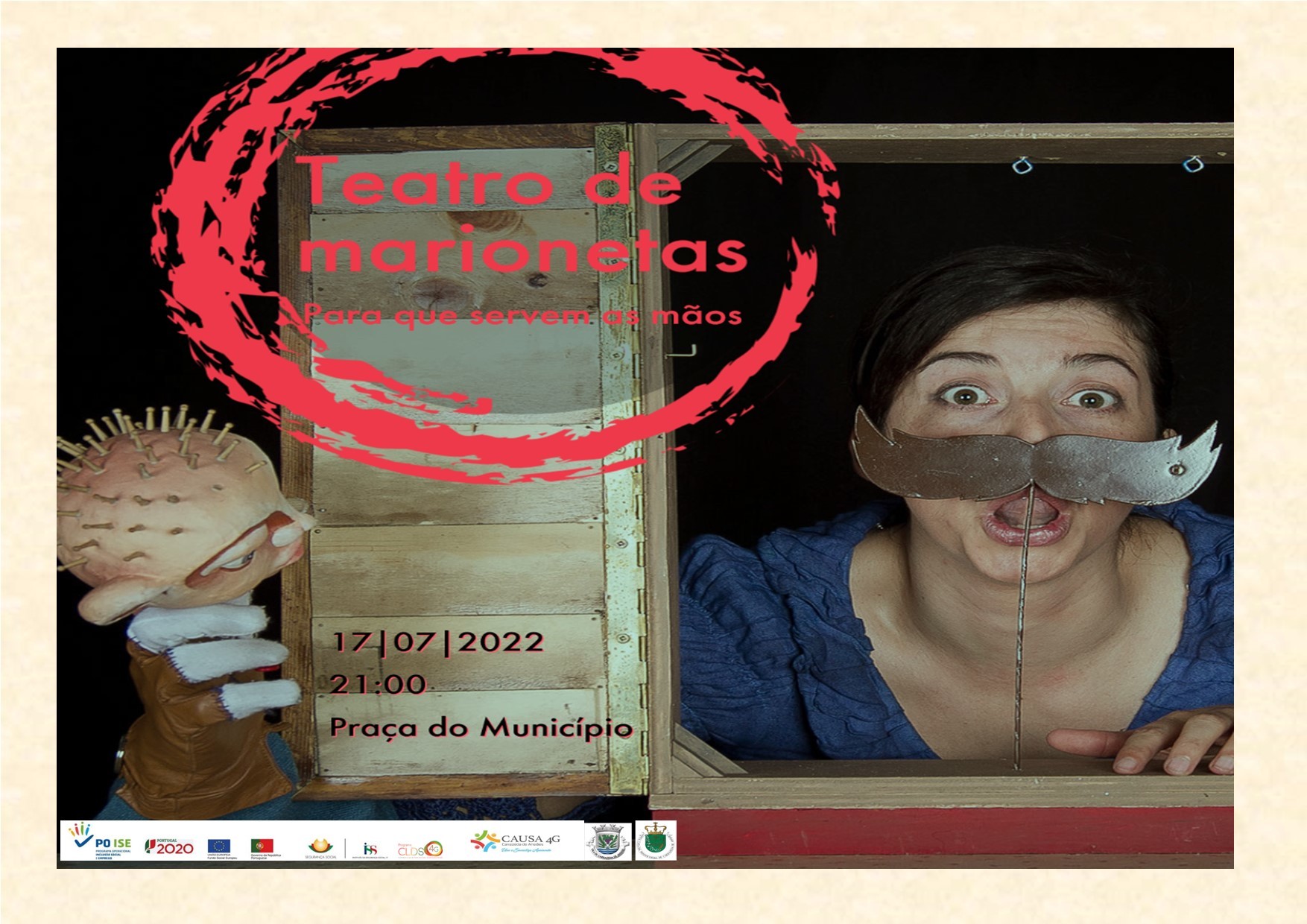Click the 'Teatro de marionetas' title

click(522, 216)
